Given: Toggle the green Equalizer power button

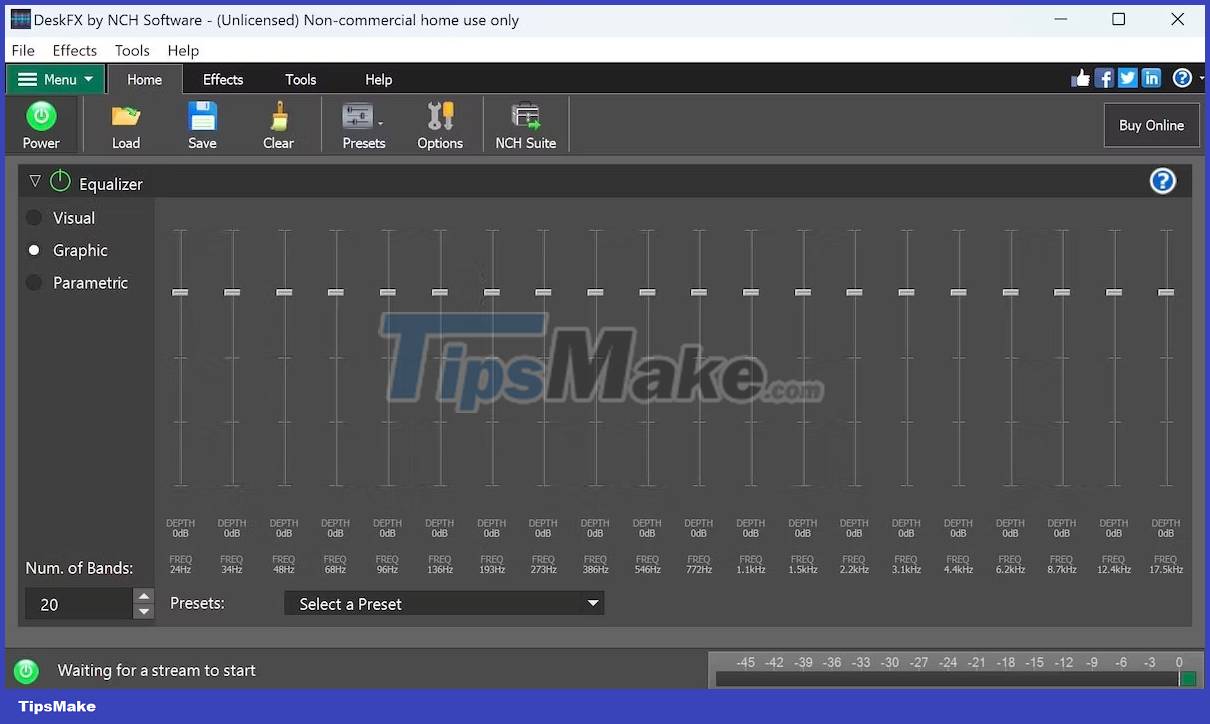Looking at the screenshot, I should point(59,182).
